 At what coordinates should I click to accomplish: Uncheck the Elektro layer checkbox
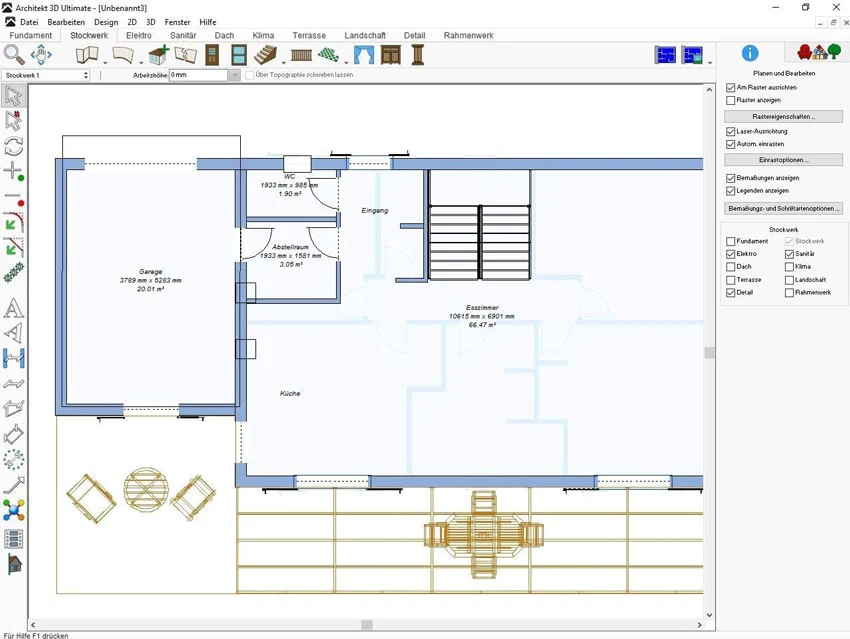tap(730, 254)
